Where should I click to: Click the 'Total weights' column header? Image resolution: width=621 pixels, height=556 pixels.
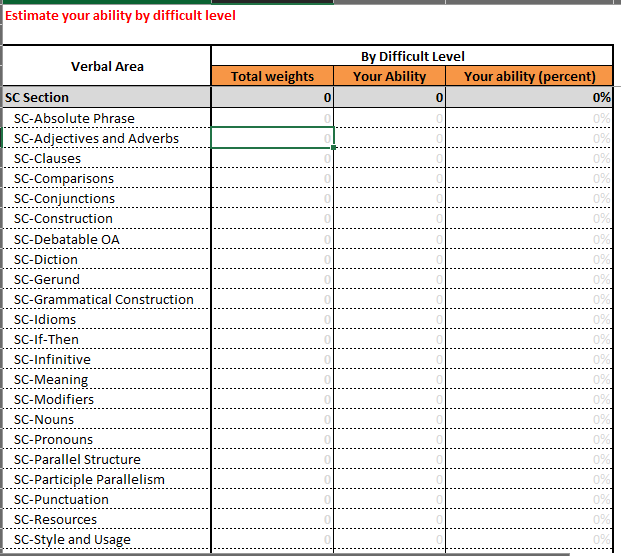pyautogui.click(x=272, y=76)
